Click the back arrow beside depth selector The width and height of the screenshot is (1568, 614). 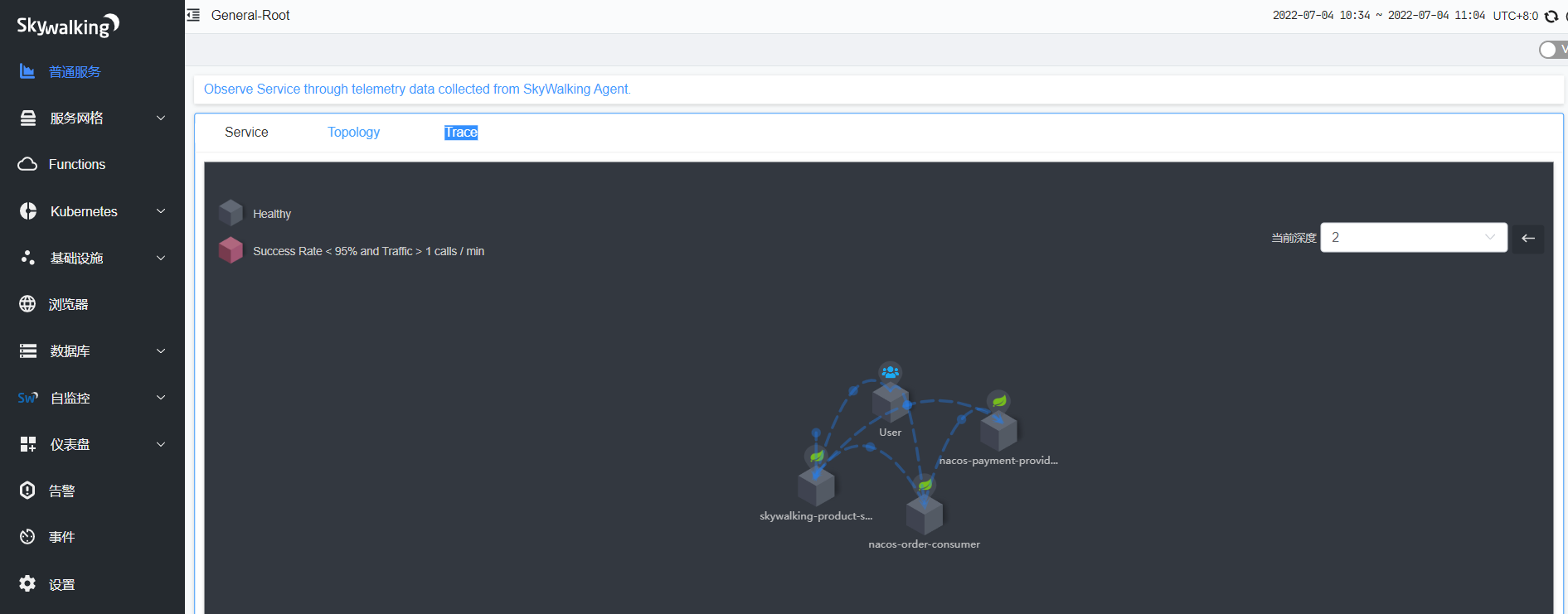click(1527, 238)
